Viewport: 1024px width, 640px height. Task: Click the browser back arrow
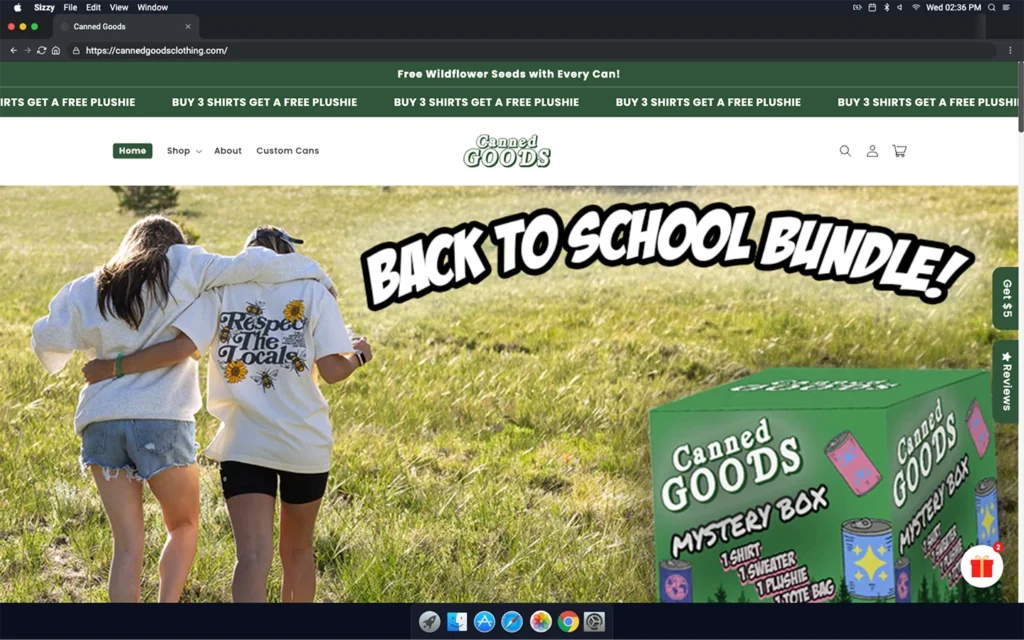click(x=13, y=50)
